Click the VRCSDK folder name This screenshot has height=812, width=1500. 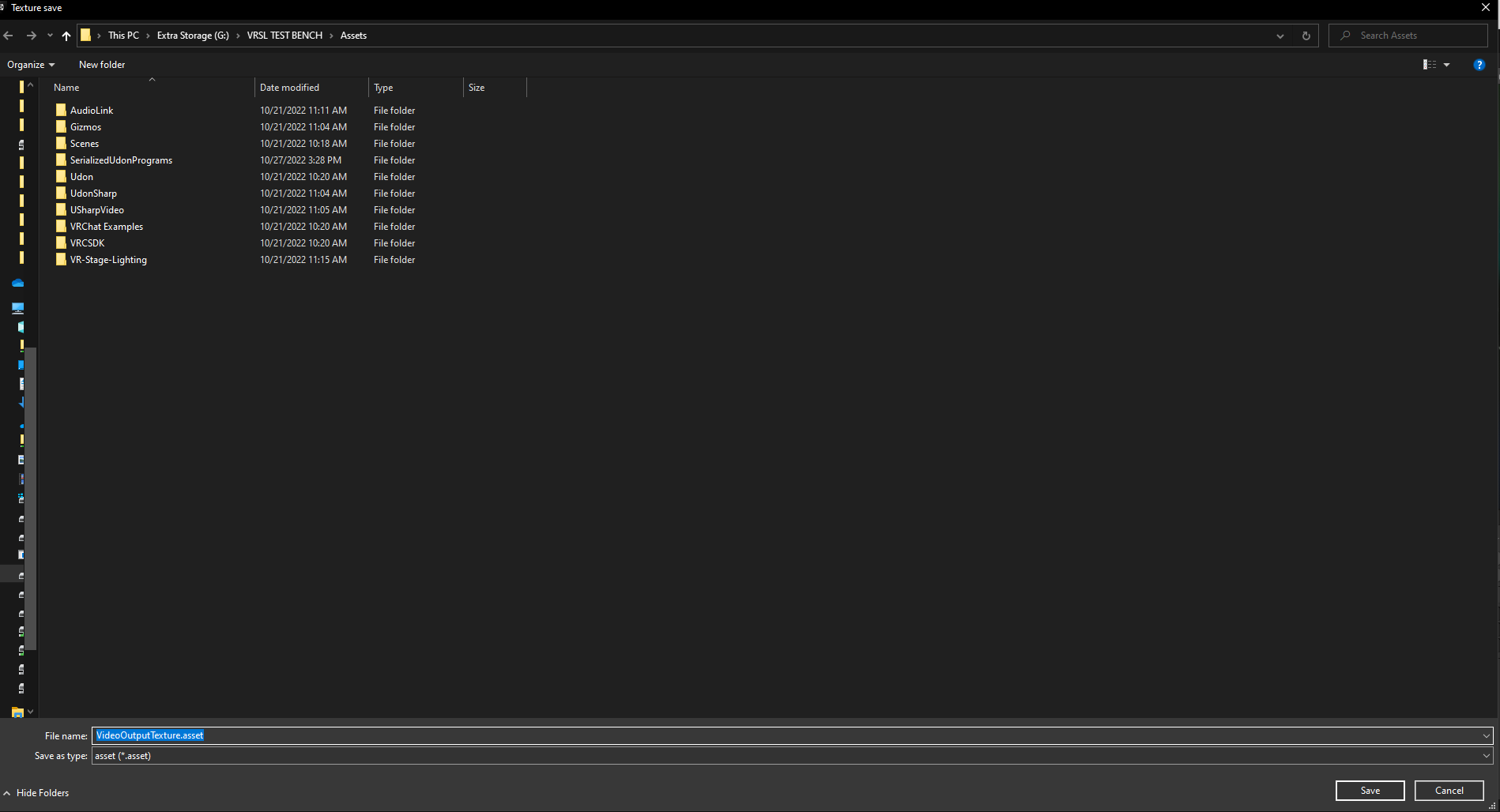pos(87,243)
